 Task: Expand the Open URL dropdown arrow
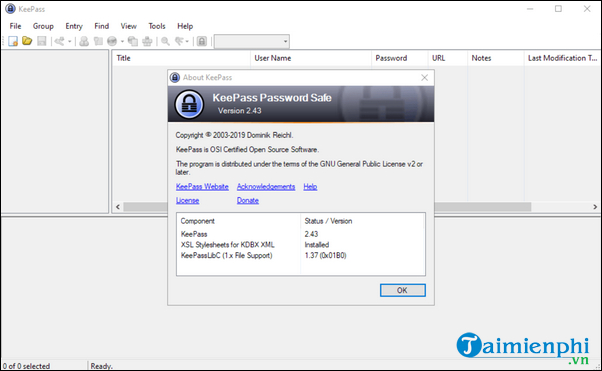click(122, 41)
